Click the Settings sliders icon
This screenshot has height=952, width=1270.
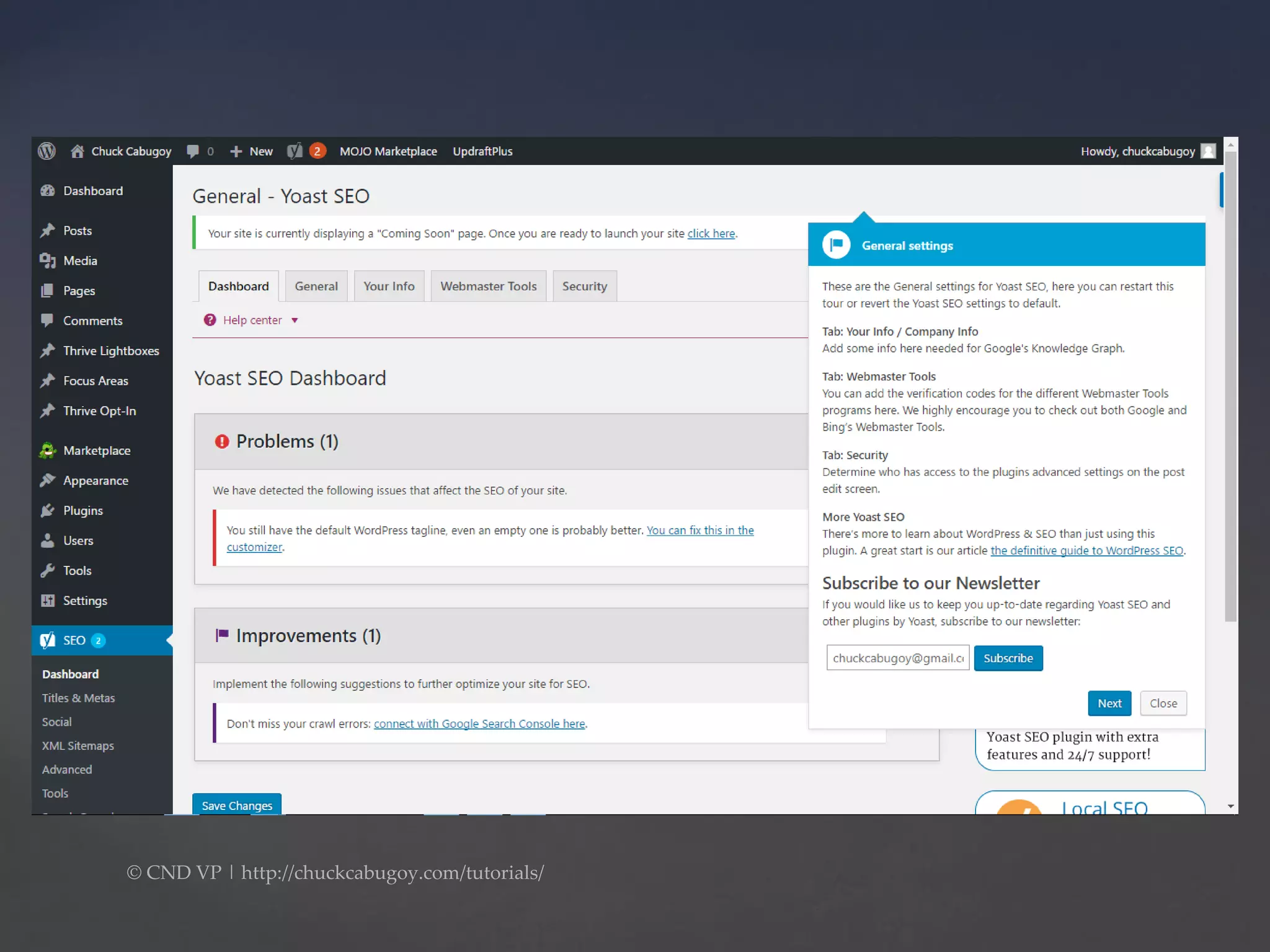[x=48, y=601]
